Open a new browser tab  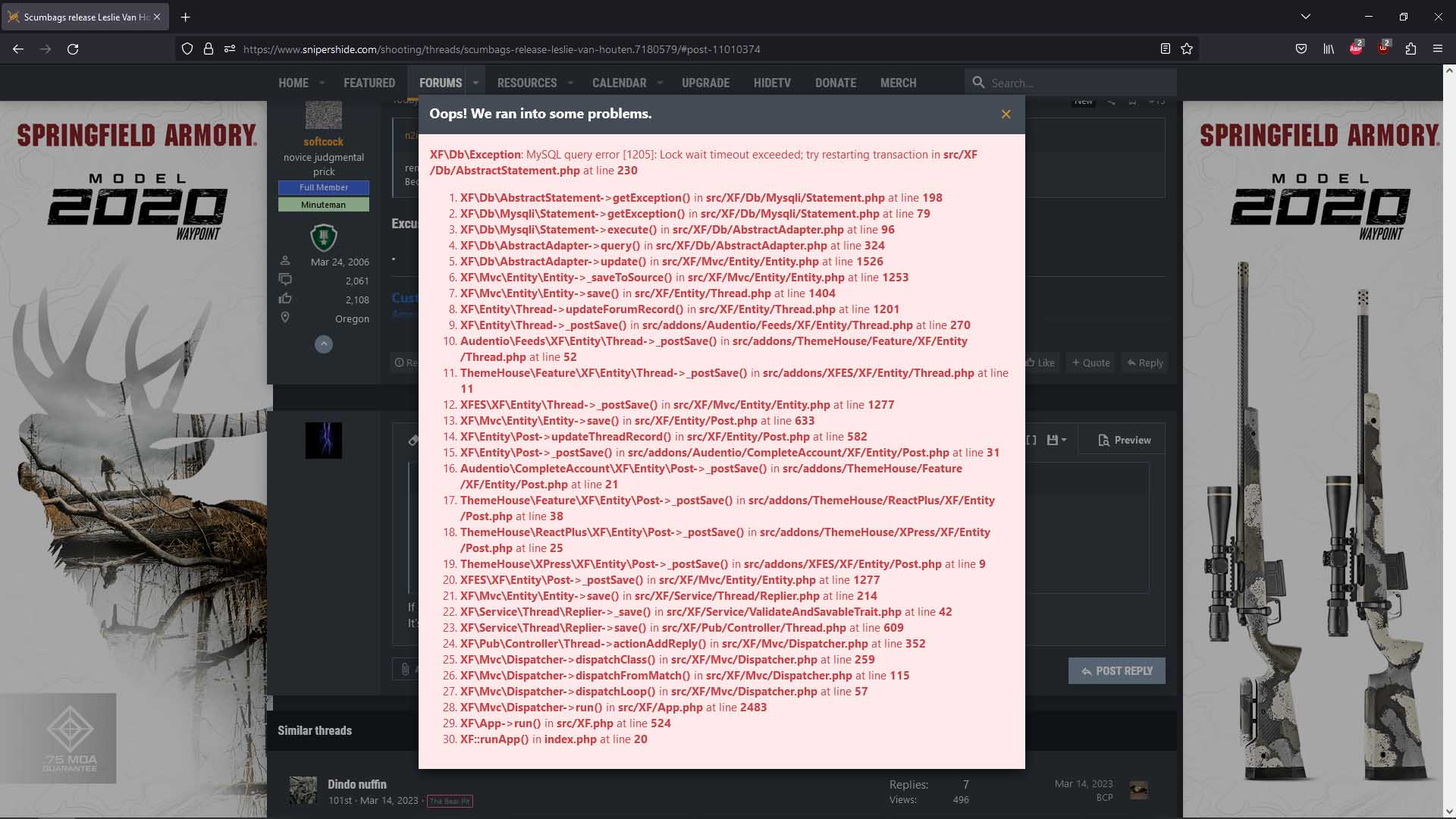(x=185, y=17)
